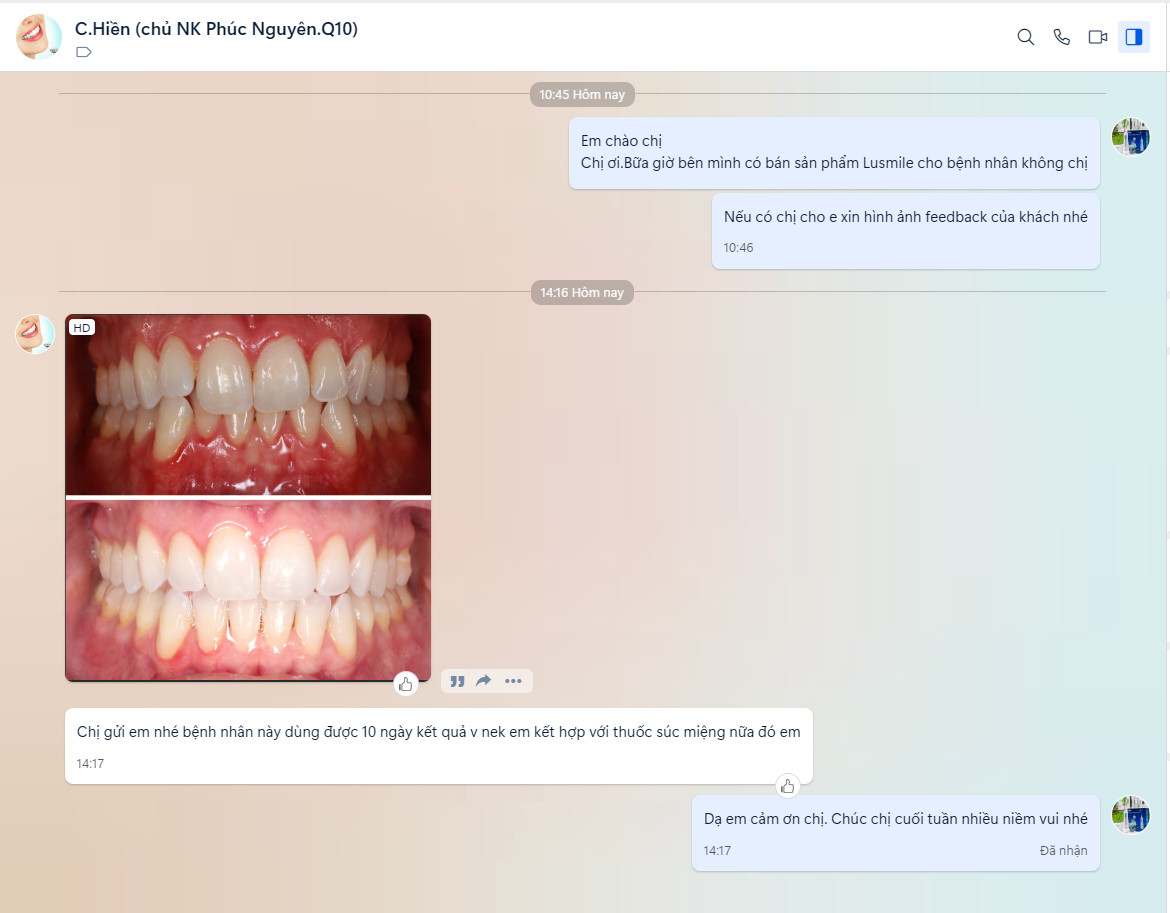Like the message about 10 ngày kết quả
This screenshot has height=913, width=1170.
787,785
